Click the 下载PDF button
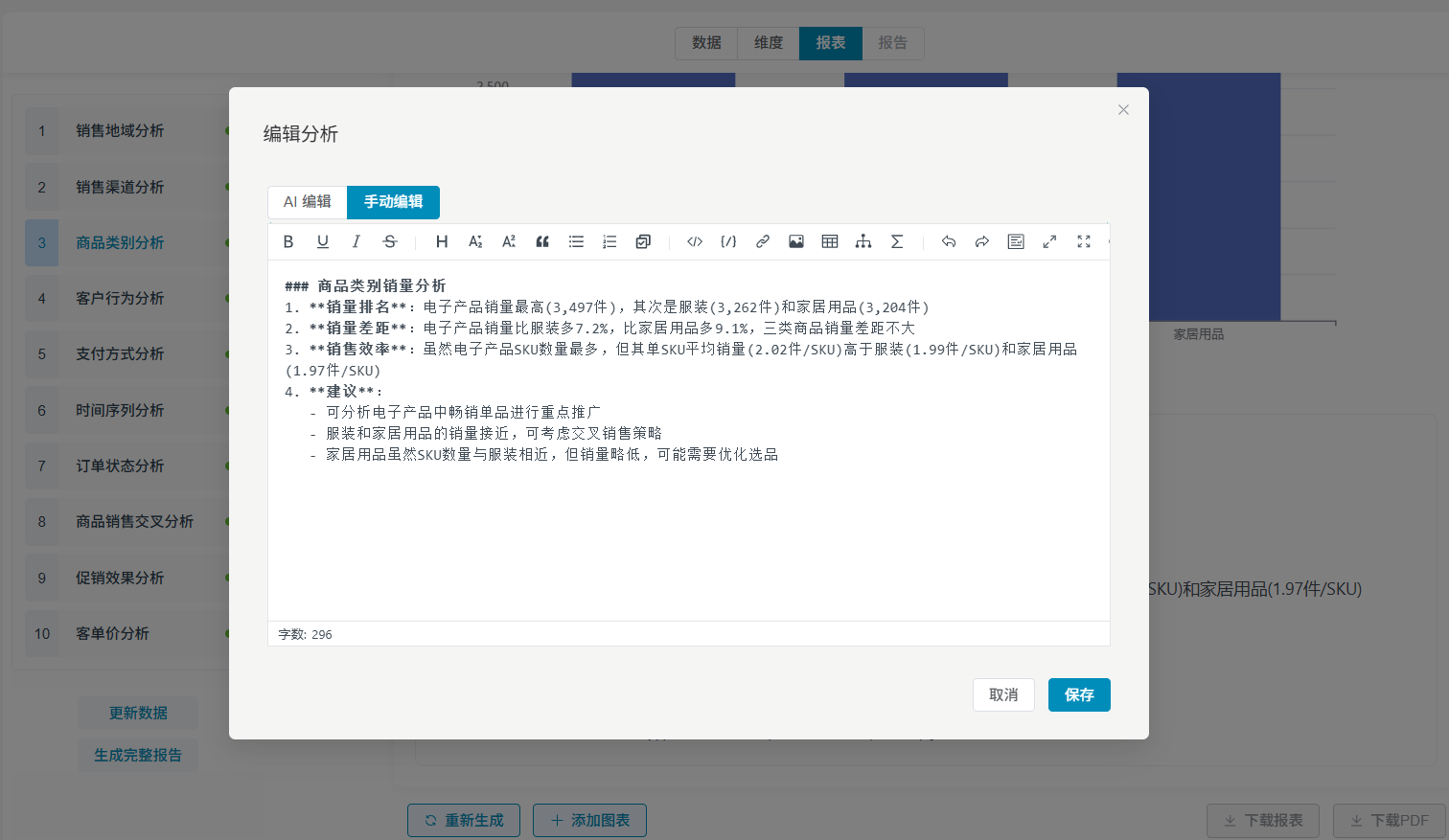This screenshot has height=840, width=1449. coord(1389,820)
